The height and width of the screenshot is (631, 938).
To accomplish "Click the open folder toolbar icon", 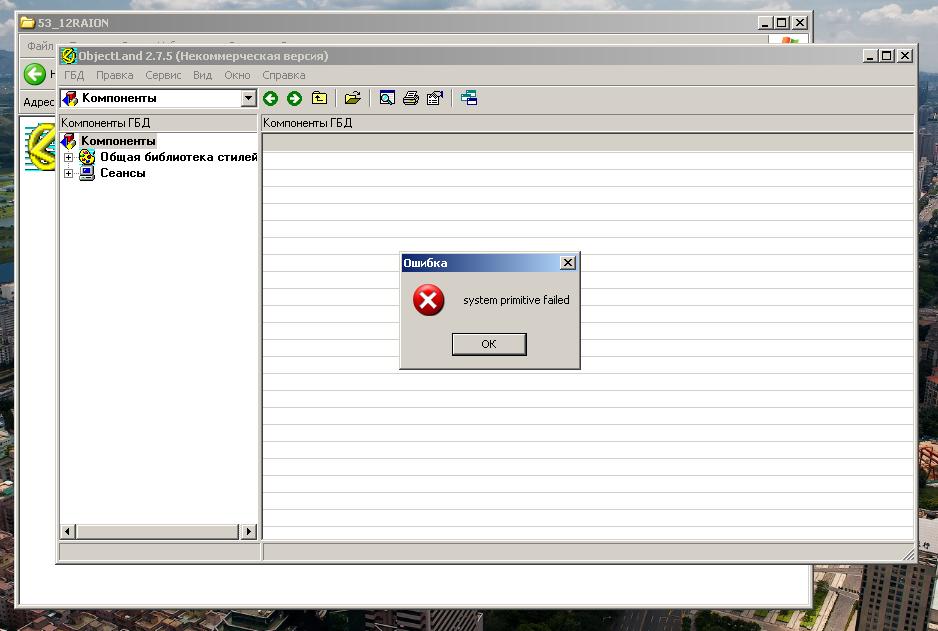I will [x=352, y=98].
